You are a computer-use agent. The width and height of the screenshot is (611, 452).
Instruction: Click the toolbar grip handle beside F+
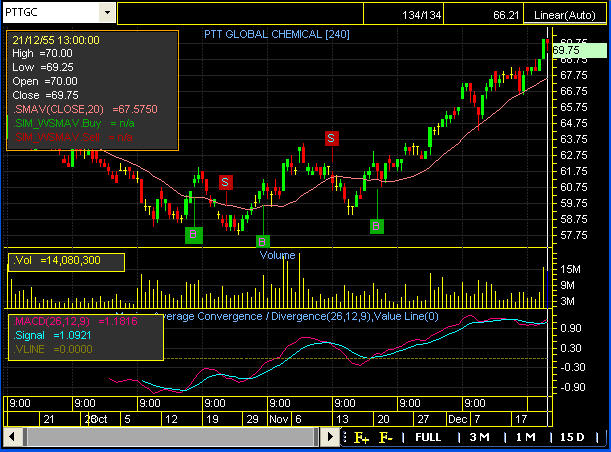click(x=344, y=437)
